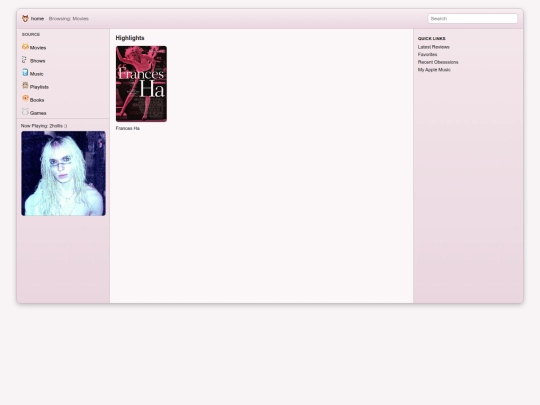Select Music in the source list
The width and height of the screenshot is (540, 405).
tap(37, 74)
